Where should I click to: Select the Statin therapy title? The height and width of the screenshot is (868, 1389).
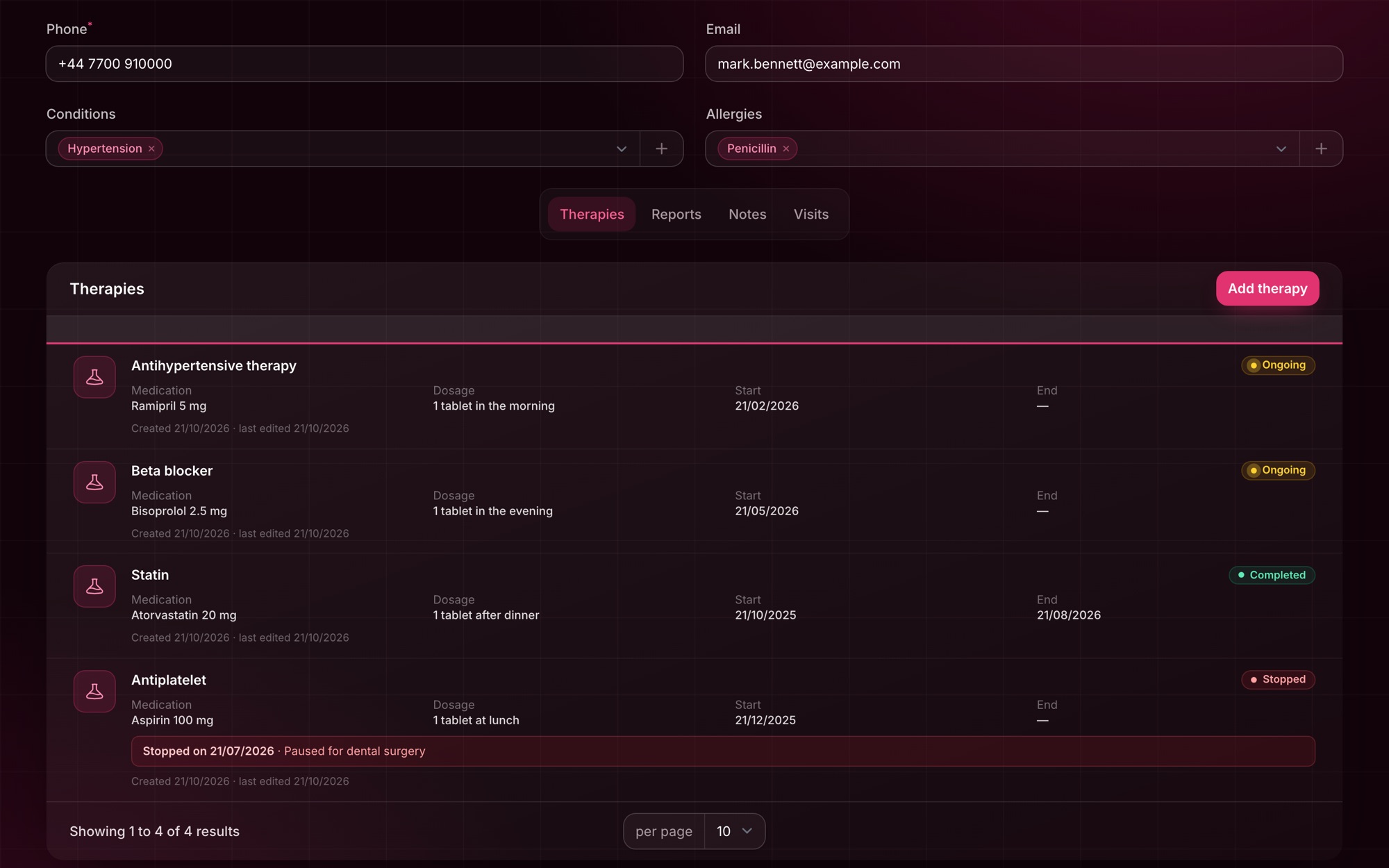click(x=150, y=575)
